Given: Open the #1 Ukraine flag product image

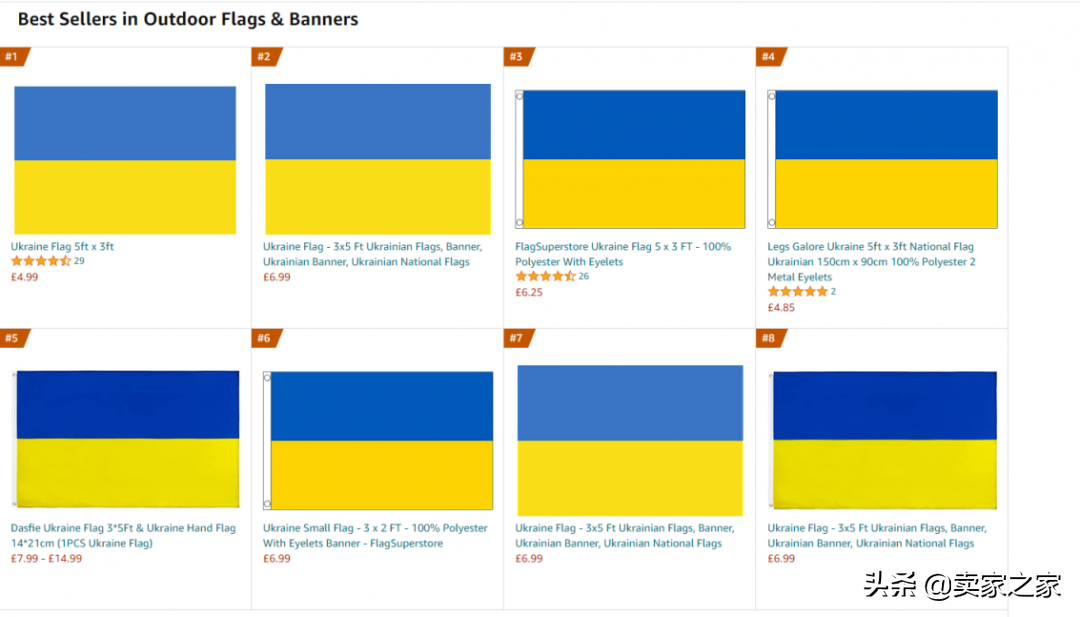Looking at the screenshot, I should coord(125,160).
